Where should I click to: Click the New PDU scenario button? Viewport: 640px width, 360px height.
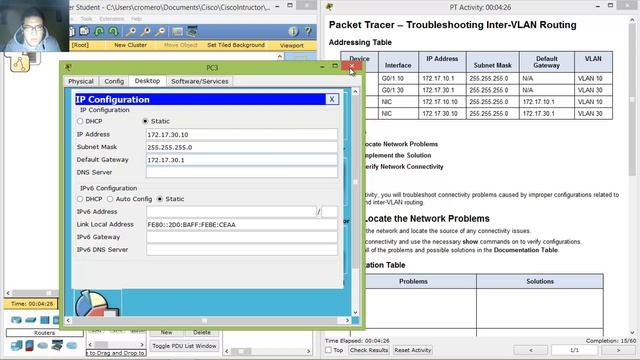166,333
